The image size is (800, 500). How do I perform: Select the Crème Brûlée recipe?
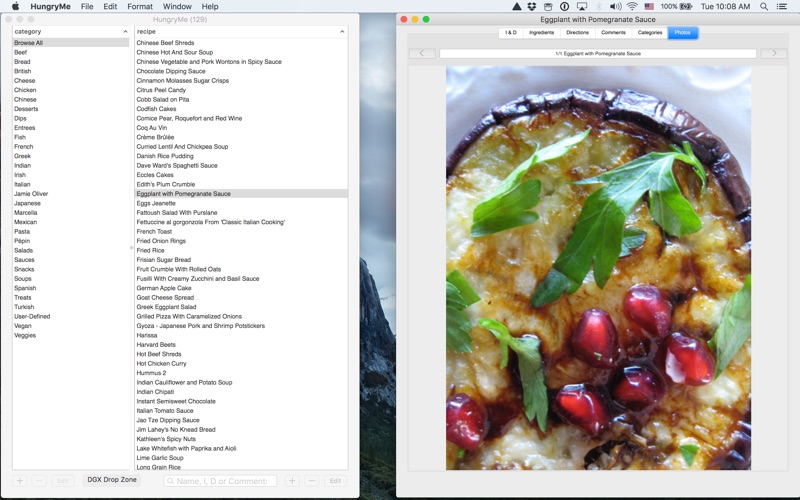[x=241, y=137]
